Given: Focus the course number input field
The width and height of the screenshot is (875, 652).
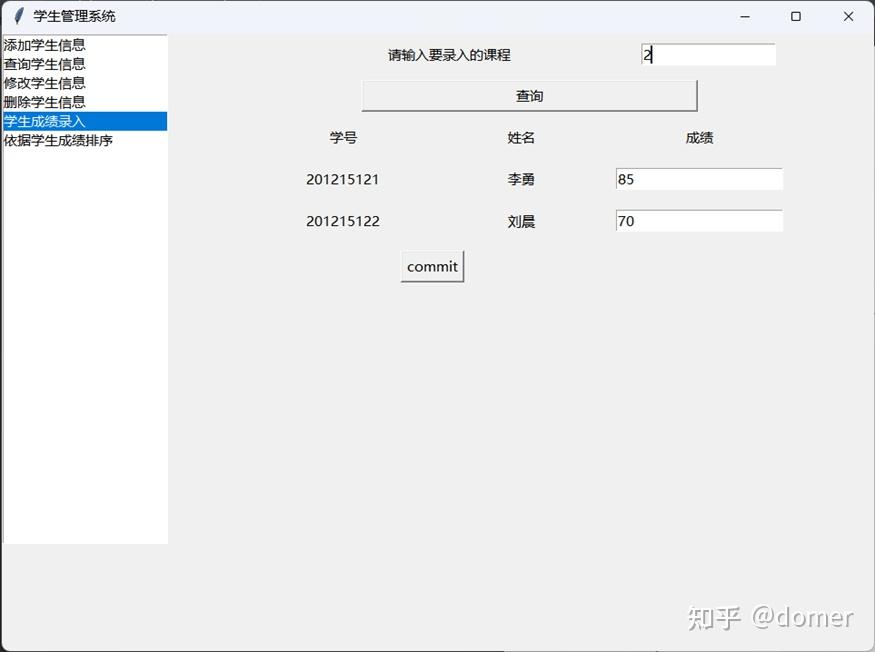Looking at the screenshot, I should point(708,55).
